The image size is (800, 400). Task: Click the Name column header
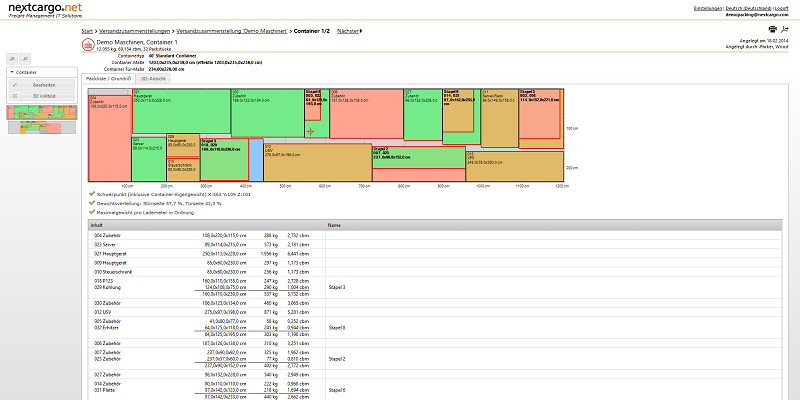(554, 225)
